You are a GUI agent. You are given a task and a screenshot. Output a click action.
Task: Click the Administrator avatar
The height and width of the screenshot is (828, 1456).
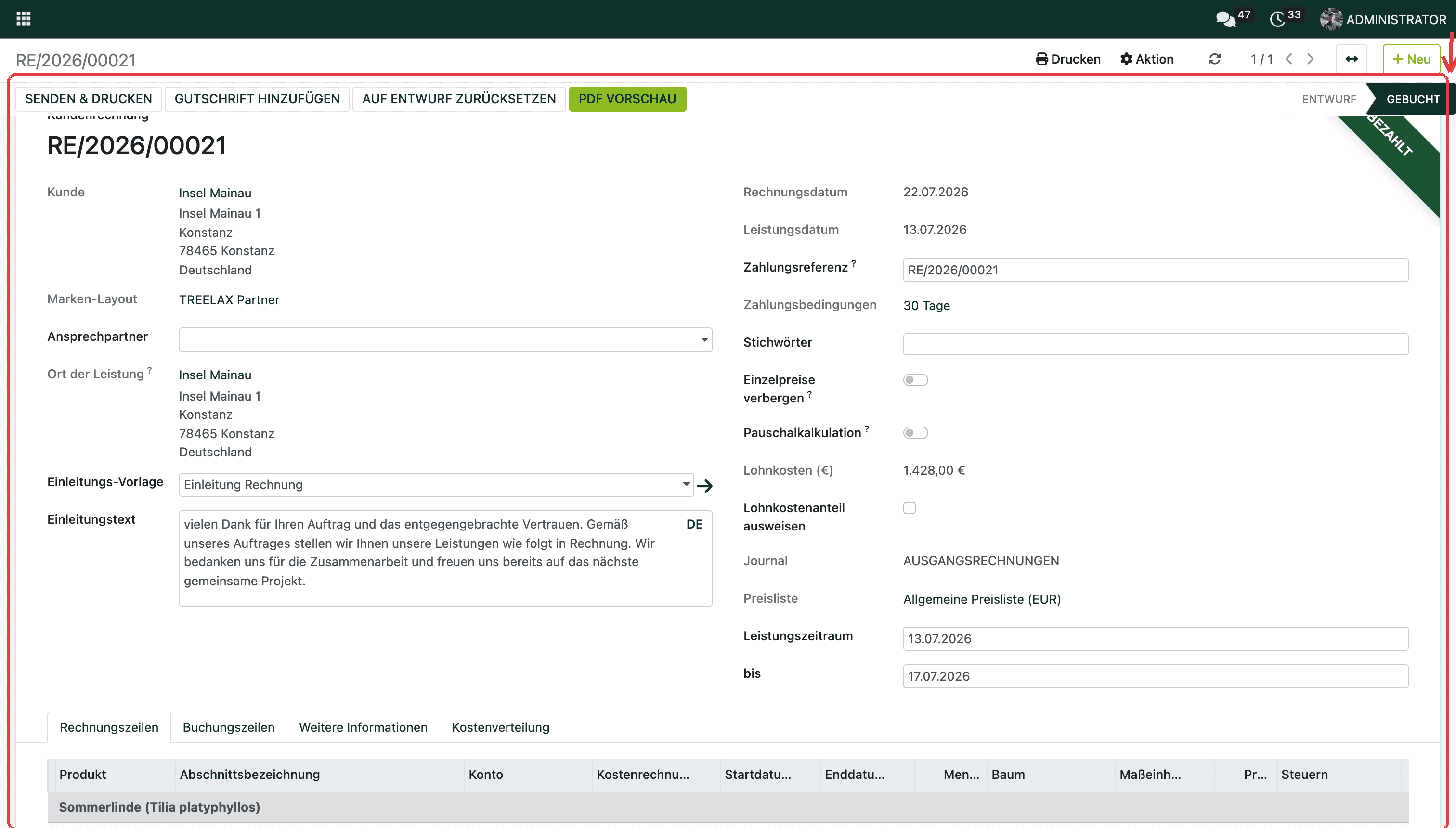pos(1331,19)
